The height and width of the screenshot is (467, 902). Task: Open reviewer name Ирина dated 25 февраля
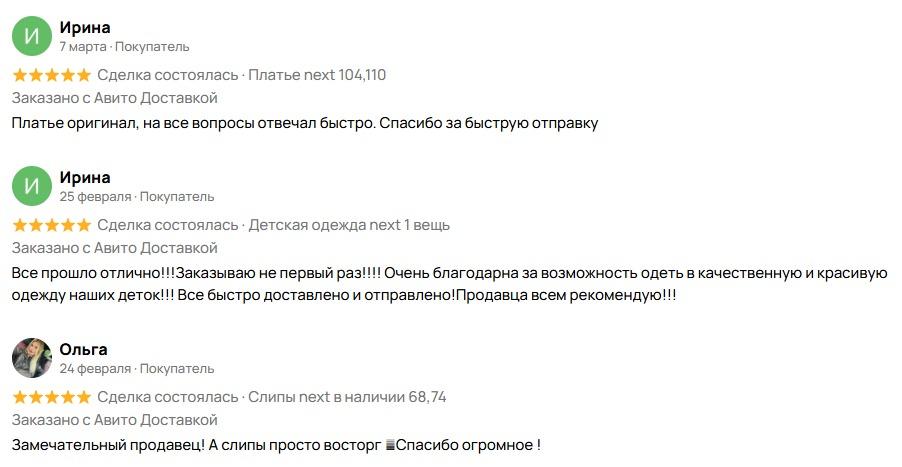[85, 177]
